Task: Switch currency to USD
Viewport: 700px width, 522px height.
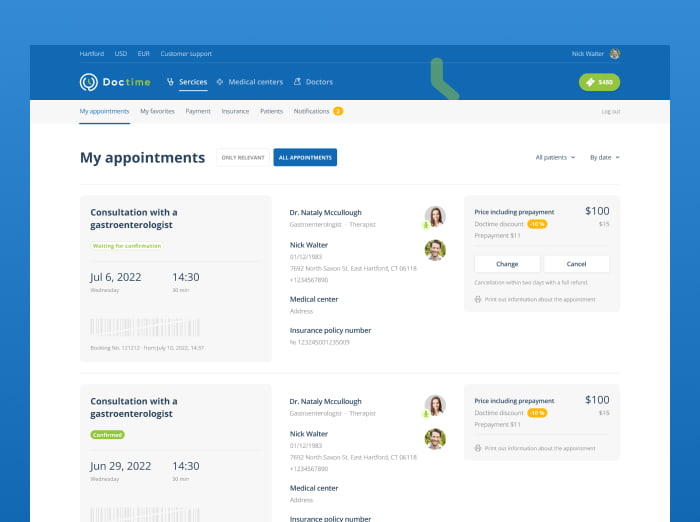Action: click(121, 54)
